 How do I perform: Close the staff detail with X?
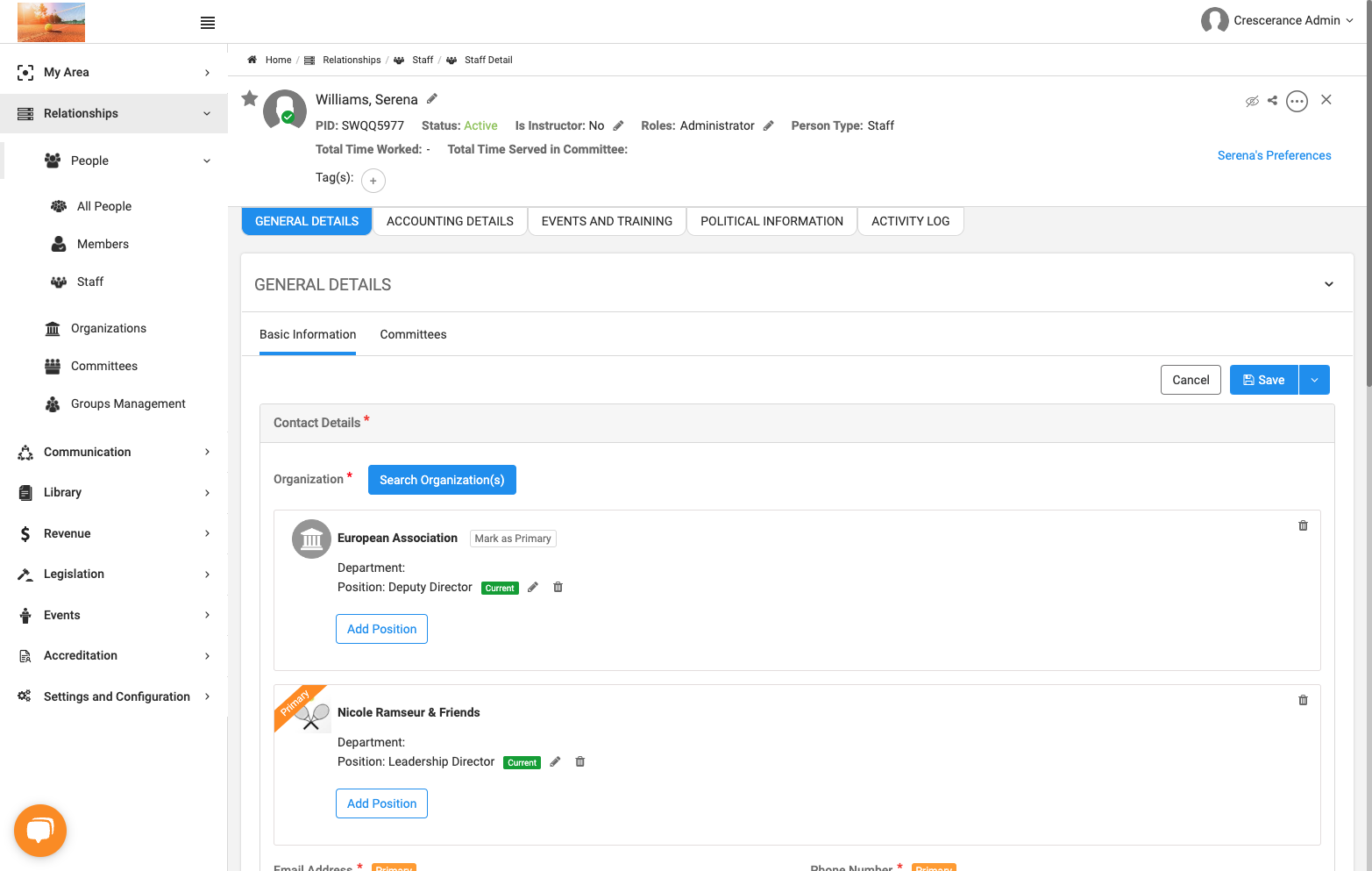[1326, 99]
